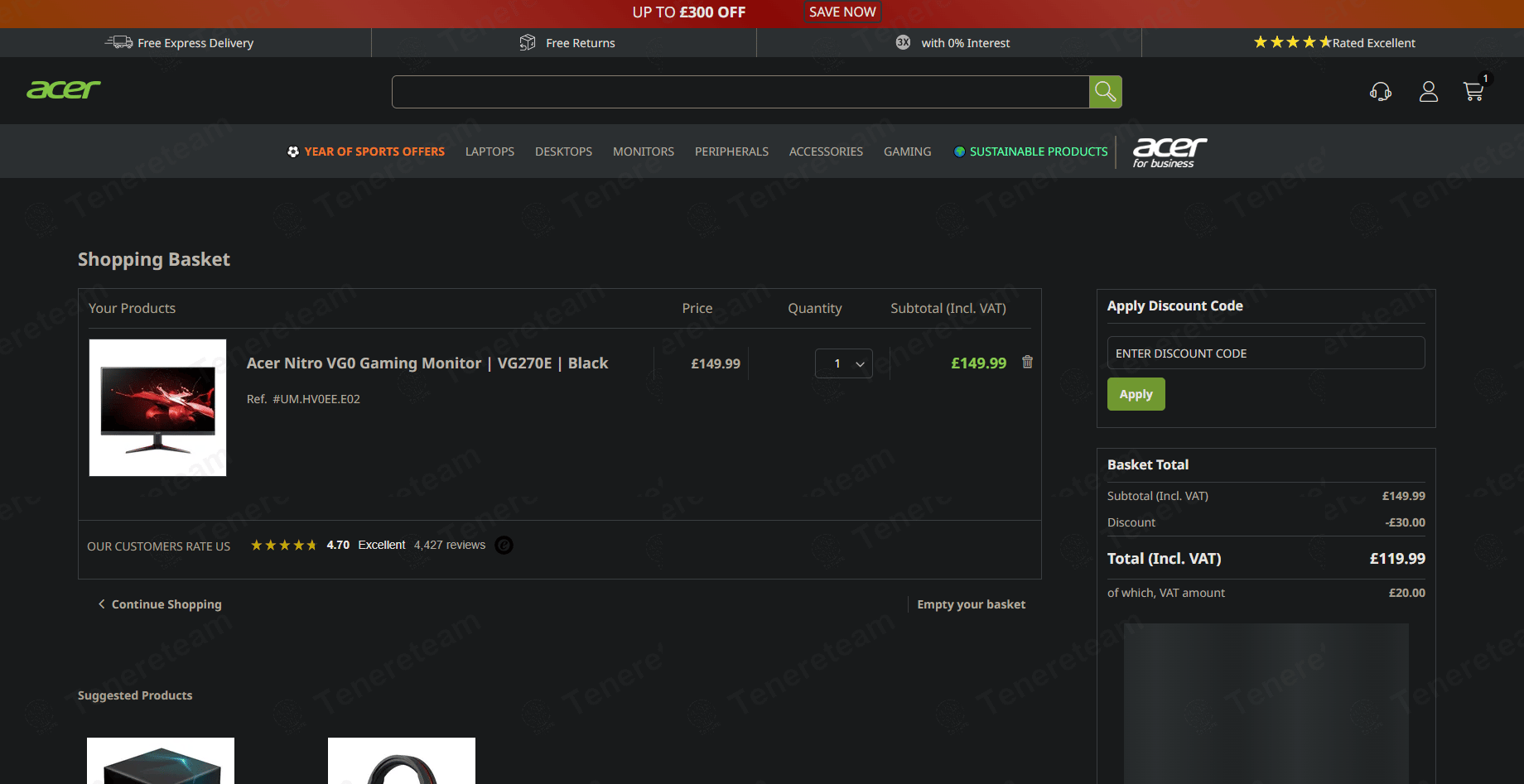Remove monitor with trash bin icon
The height and width of the screenshot is (784, 1524).
[1027, 362]
